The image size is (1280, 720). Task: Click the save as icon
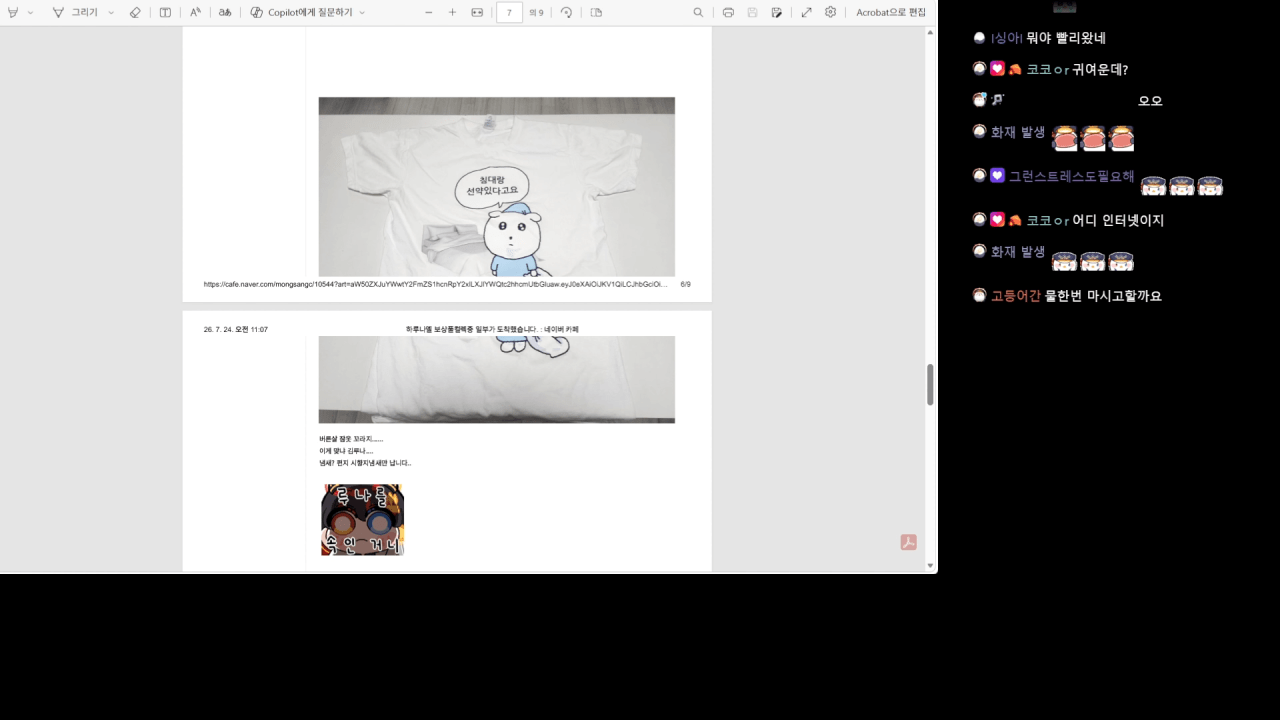click(x=776, y=12)
